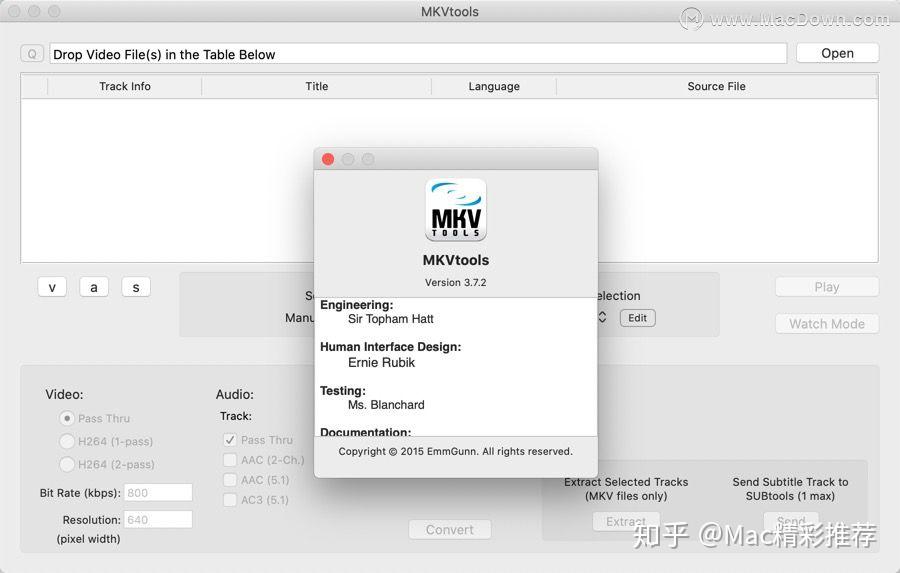Click the copyright 2015 EmmGunn text

click(x=456, y=451)
